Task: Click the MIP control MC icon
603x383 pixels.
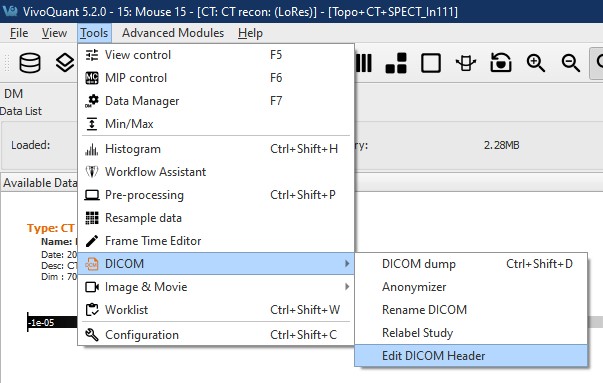Action: click(x=92, y=78)
